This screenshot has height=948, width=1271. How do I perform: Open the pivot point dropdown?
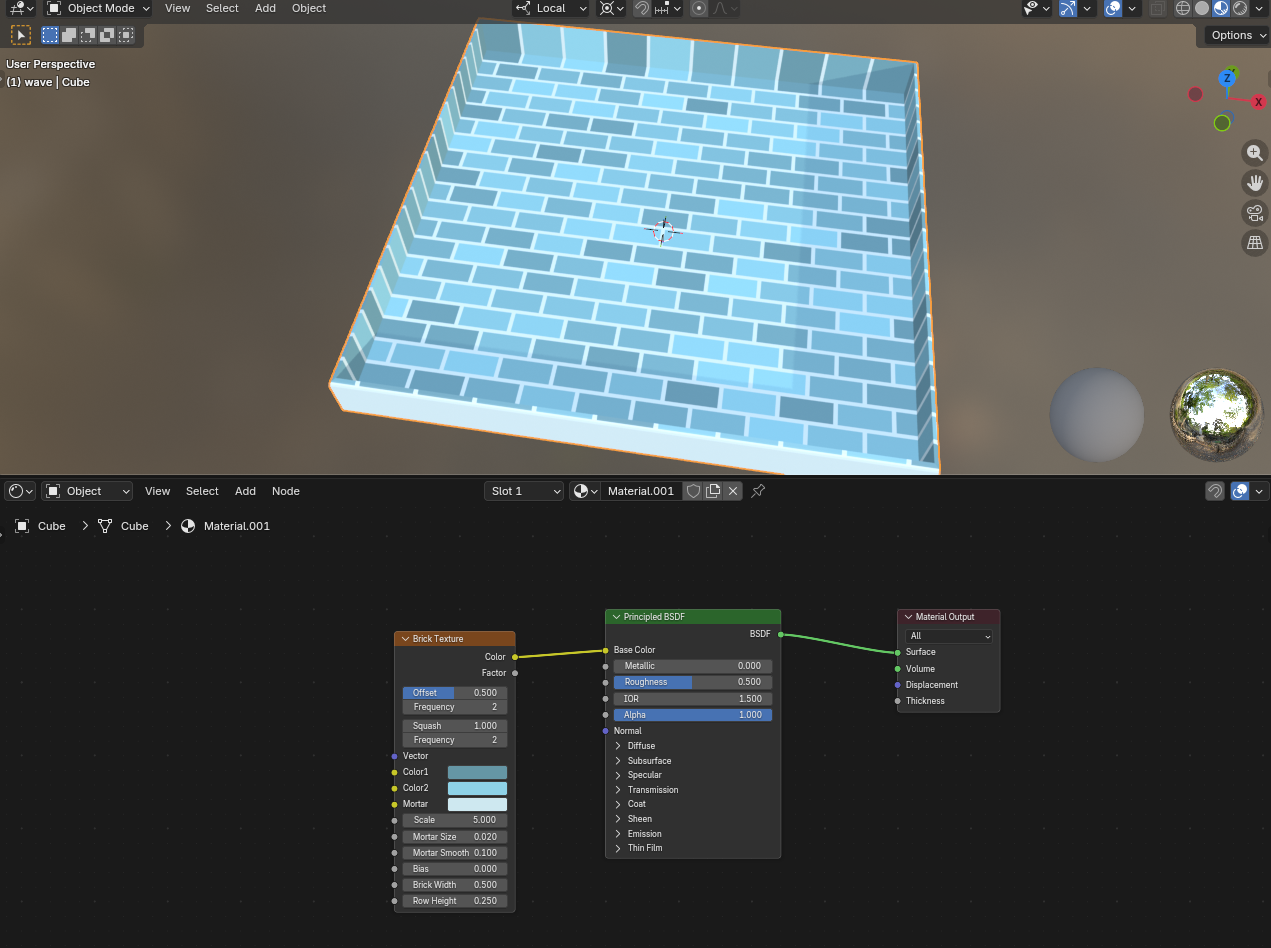click(611, 8)
